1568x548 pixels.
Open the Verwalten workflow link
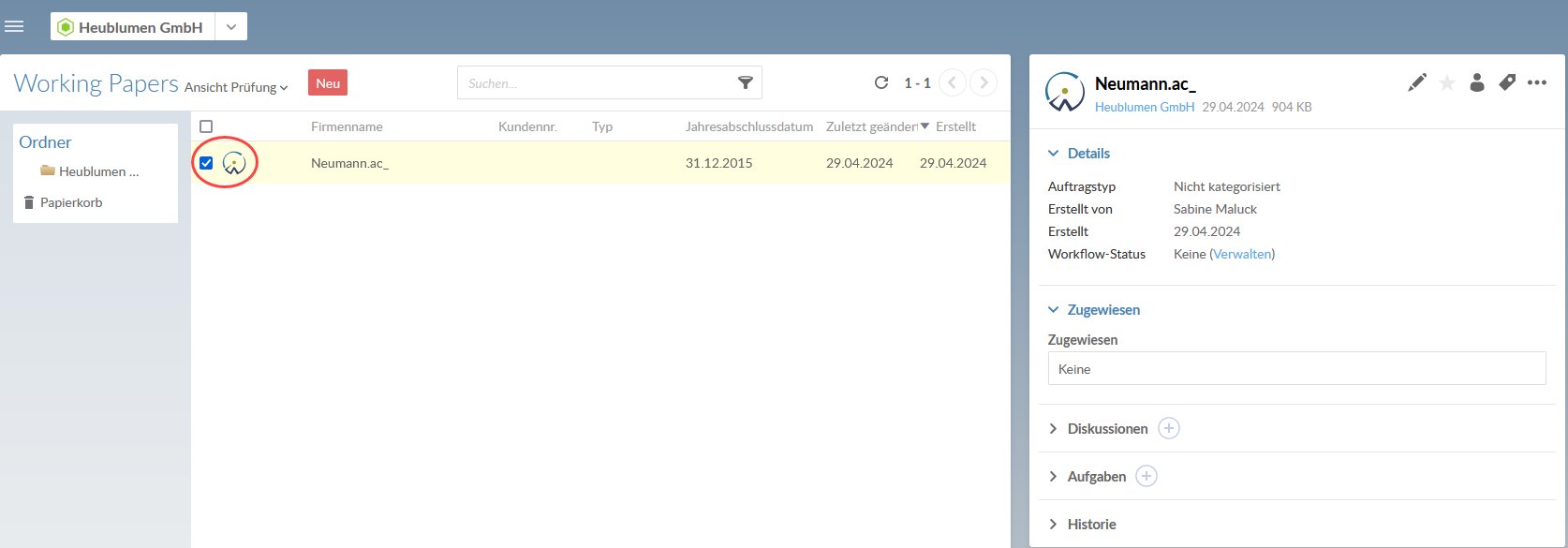[x=1242, y=254]
